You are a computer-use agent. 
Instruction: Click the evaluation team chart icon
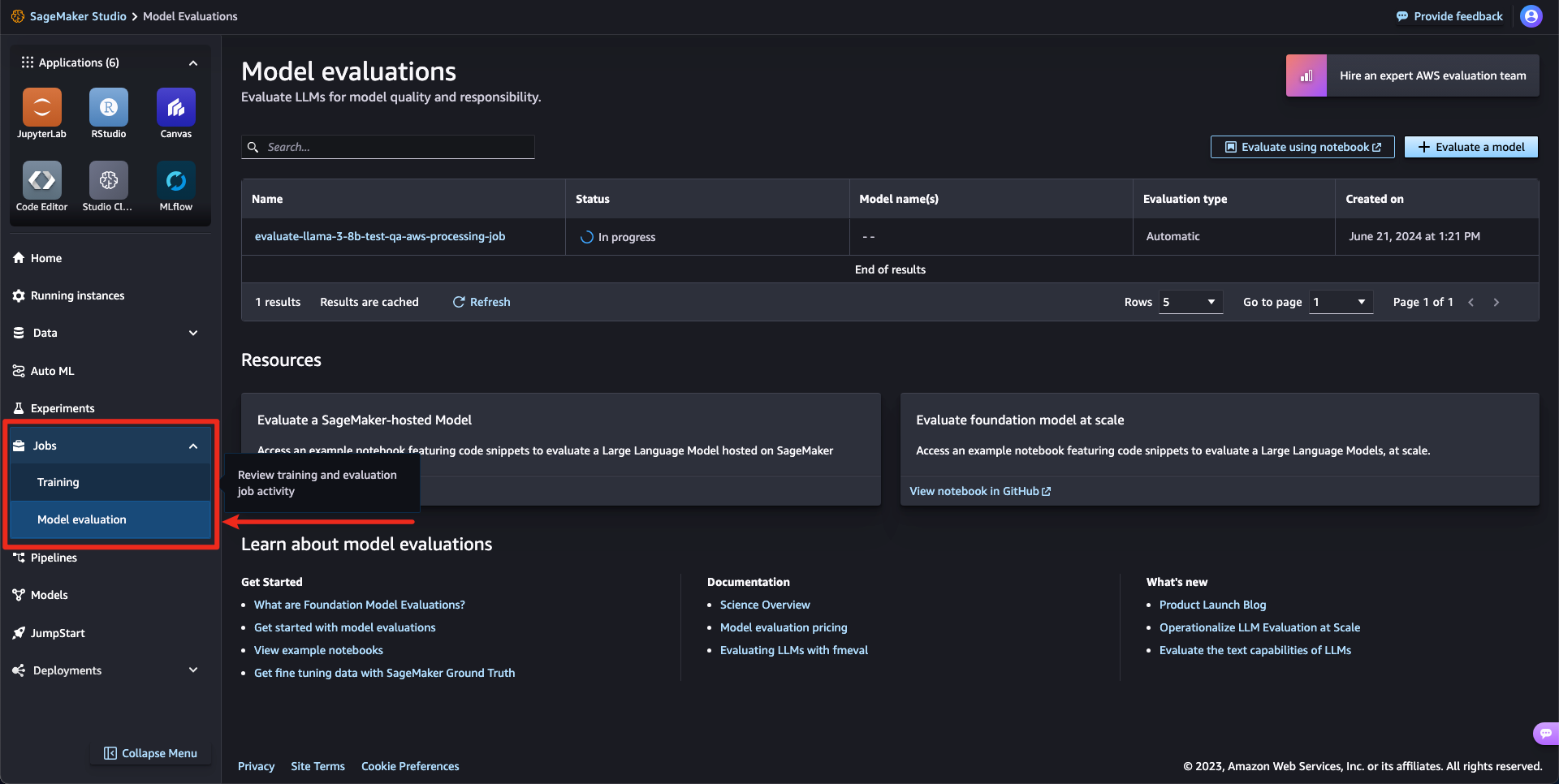tap(1306, 75)
